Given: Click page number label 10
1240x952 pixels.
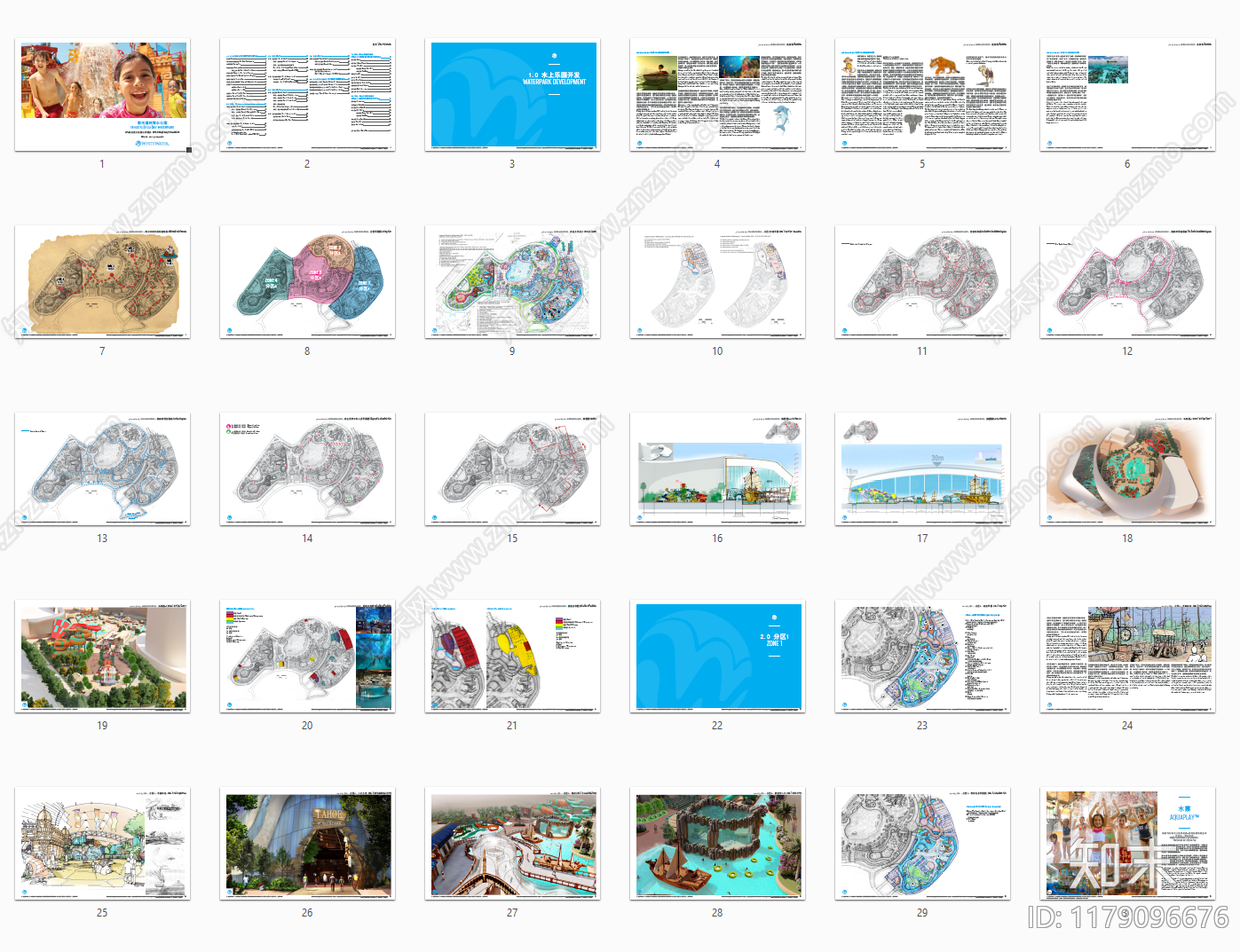Looking at the screenshot, I should [x=717, y=351].
